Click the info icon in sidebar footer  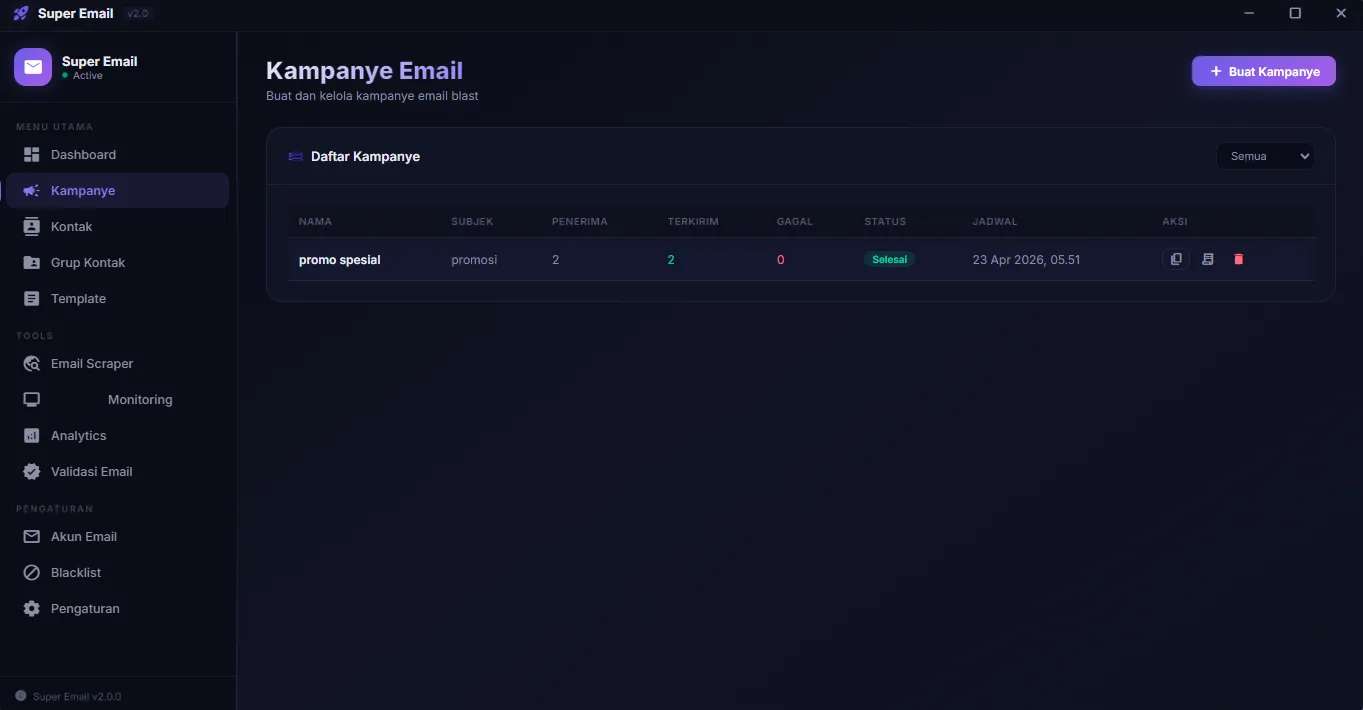(21, 696)
